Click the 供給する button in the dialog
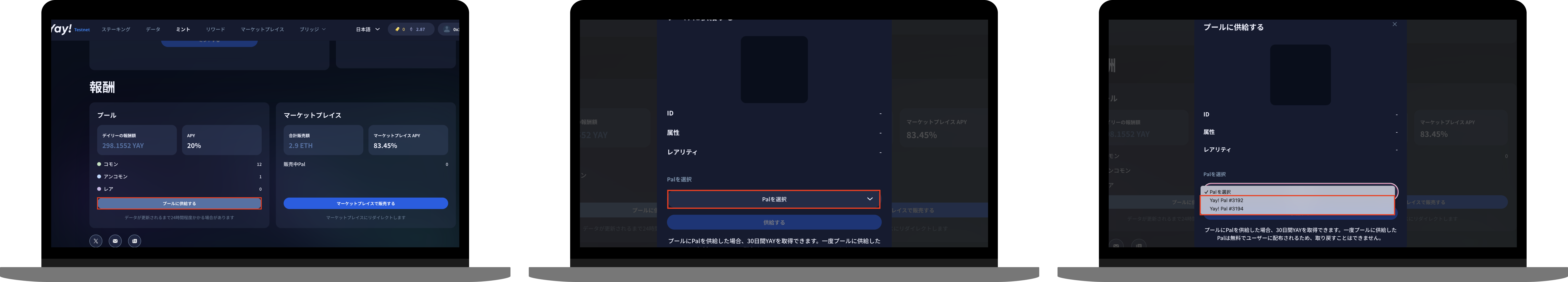This screenshot has width=1568, height=282. coord(774,222)
